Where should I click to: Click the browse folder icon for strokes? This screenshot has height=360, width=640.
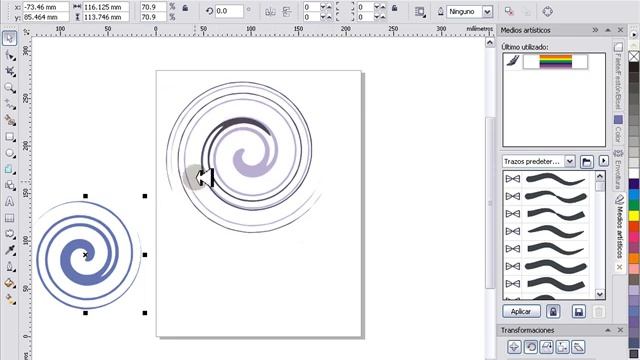(x=587, y=162)
